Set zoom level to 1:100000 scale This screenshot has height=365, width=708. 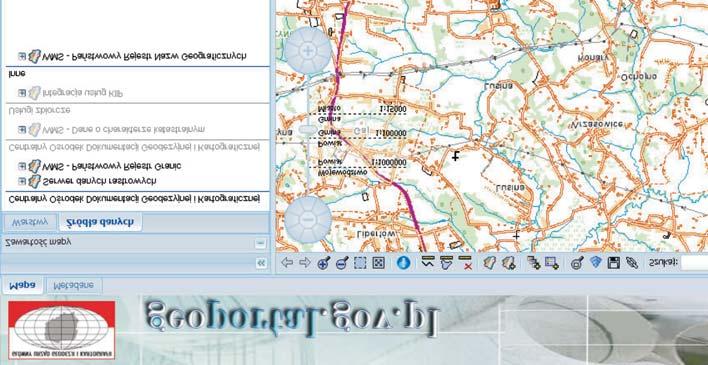(391, 133)
